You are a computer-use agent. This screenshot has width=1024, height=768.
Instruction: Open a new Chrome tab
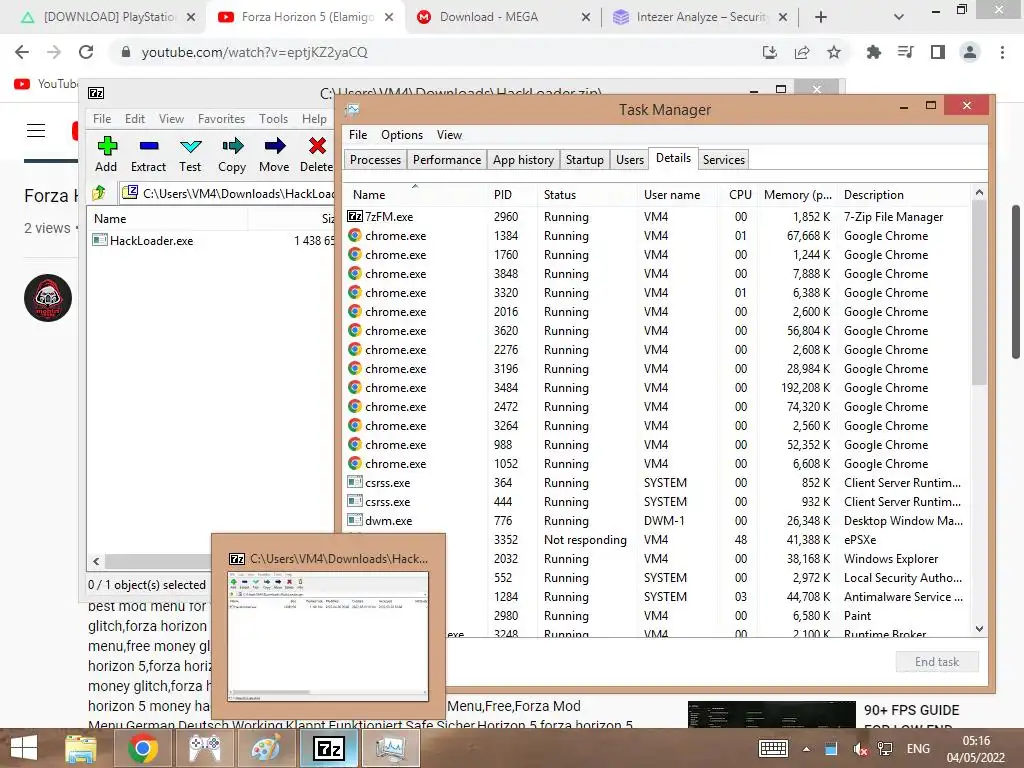point(821,17)
